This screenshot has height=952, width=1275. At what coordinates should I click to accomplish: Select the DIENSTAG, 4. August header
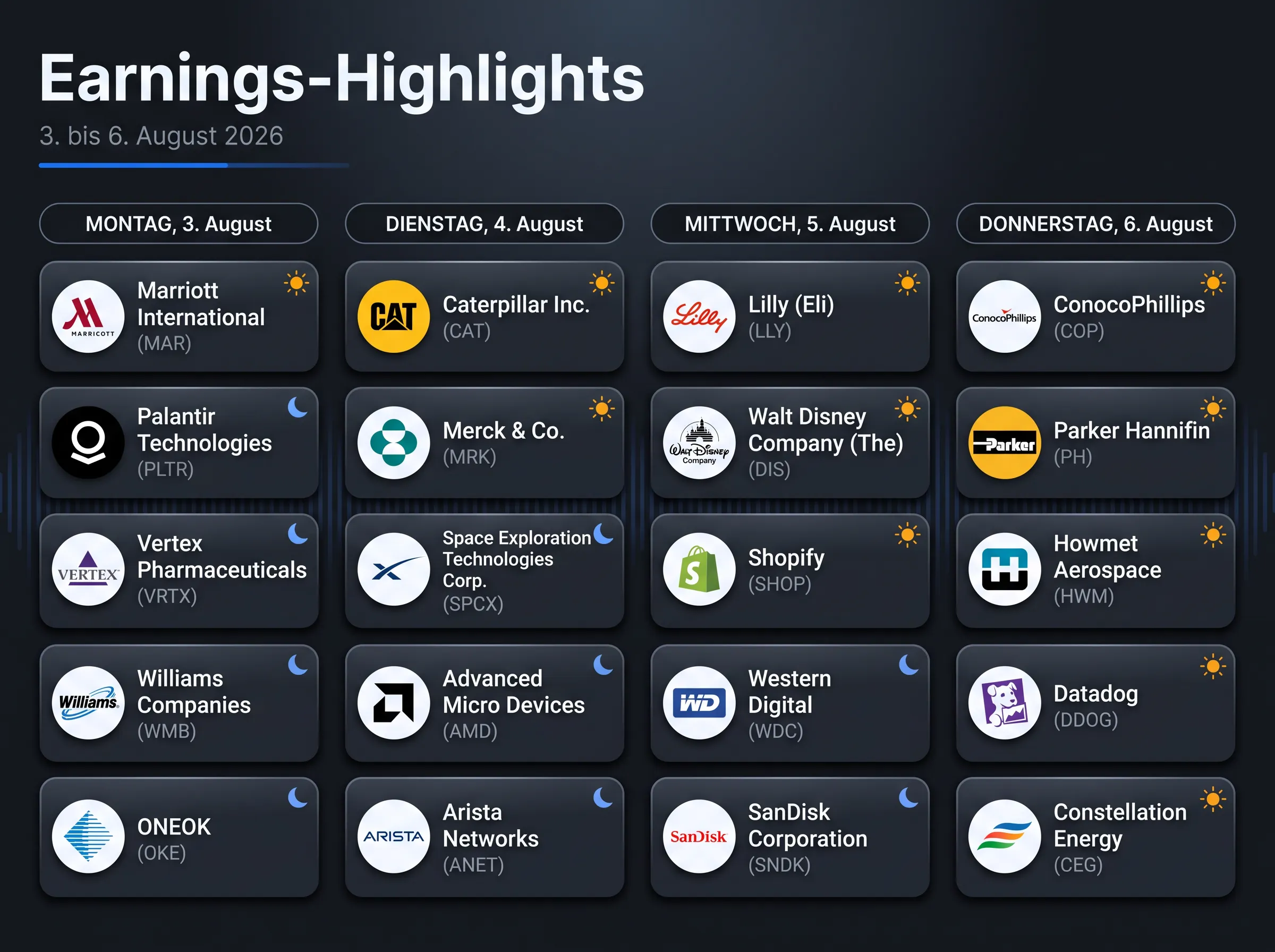pos(484,224)
